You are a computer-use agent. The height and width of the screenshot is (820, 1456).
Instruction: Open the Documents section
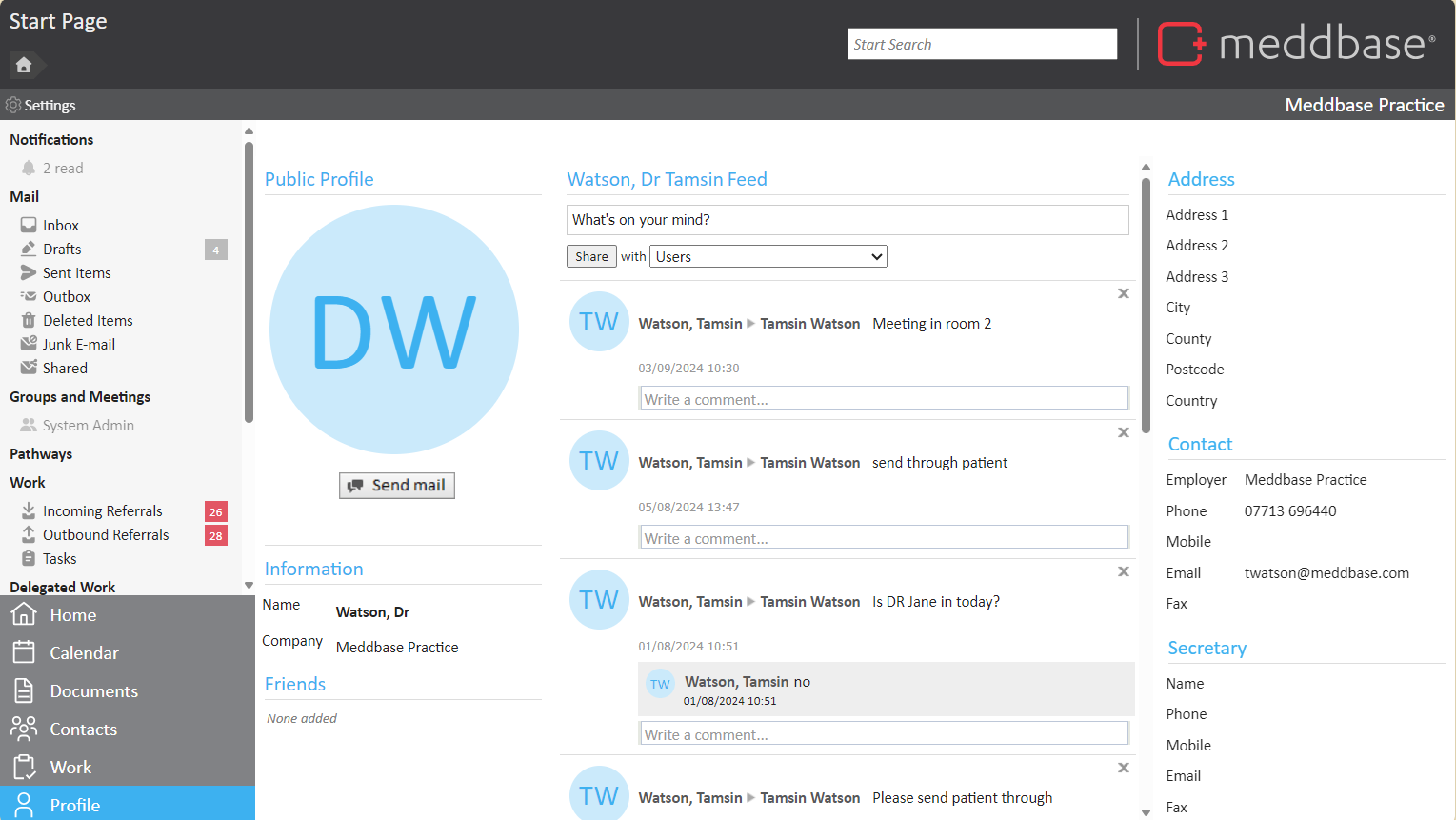point(93,691)
